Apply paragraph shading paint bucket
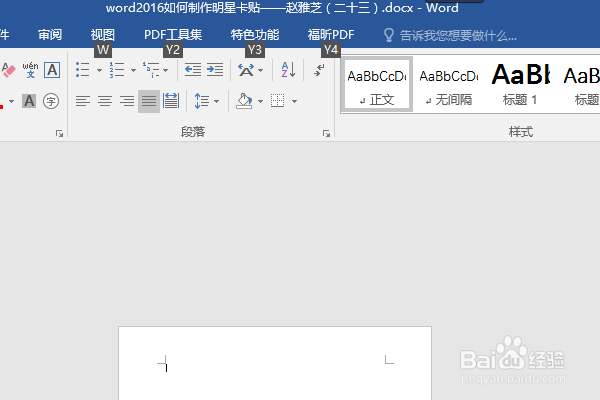 pyautogui.click(x=244, y=101)
